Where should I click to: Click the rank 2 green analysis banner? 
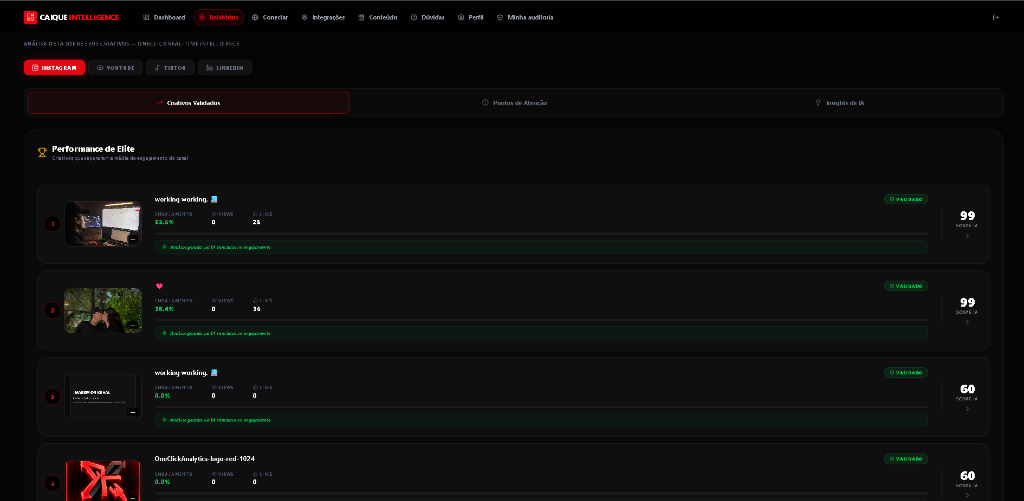coord(541,333)
